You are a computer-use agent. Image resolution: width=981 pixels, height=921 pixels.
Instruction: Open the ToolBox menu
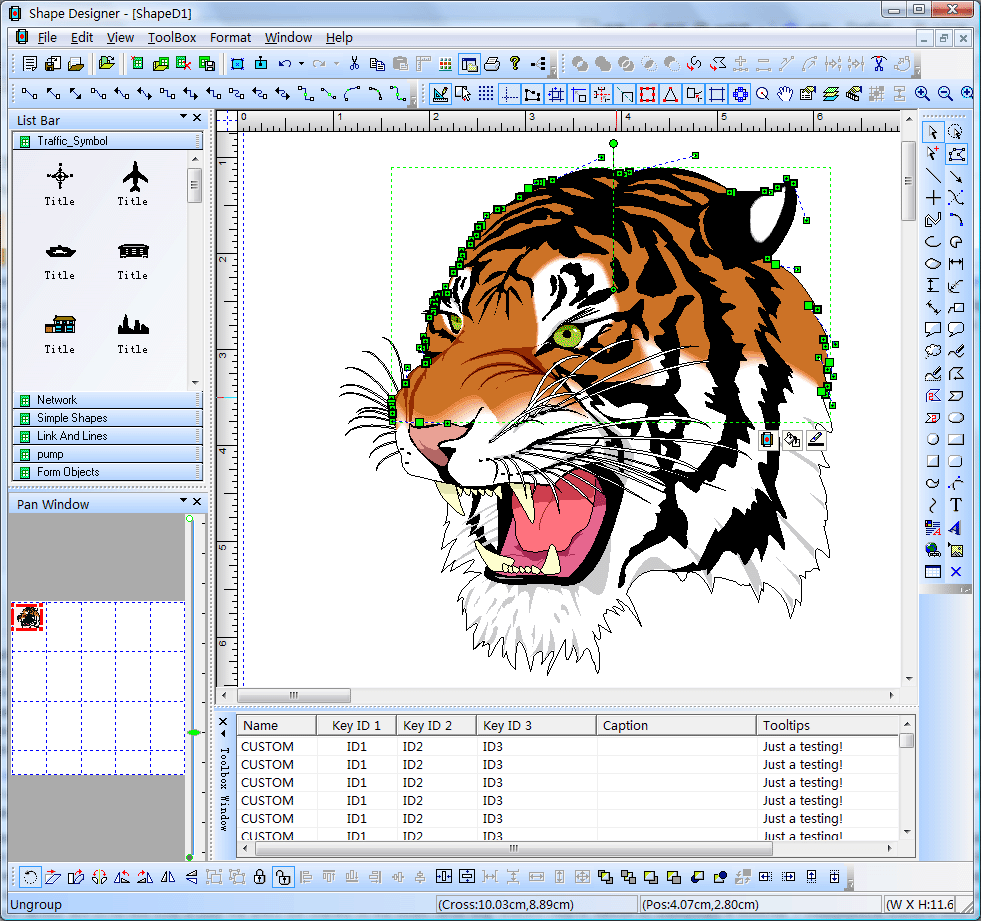[172, 38]
